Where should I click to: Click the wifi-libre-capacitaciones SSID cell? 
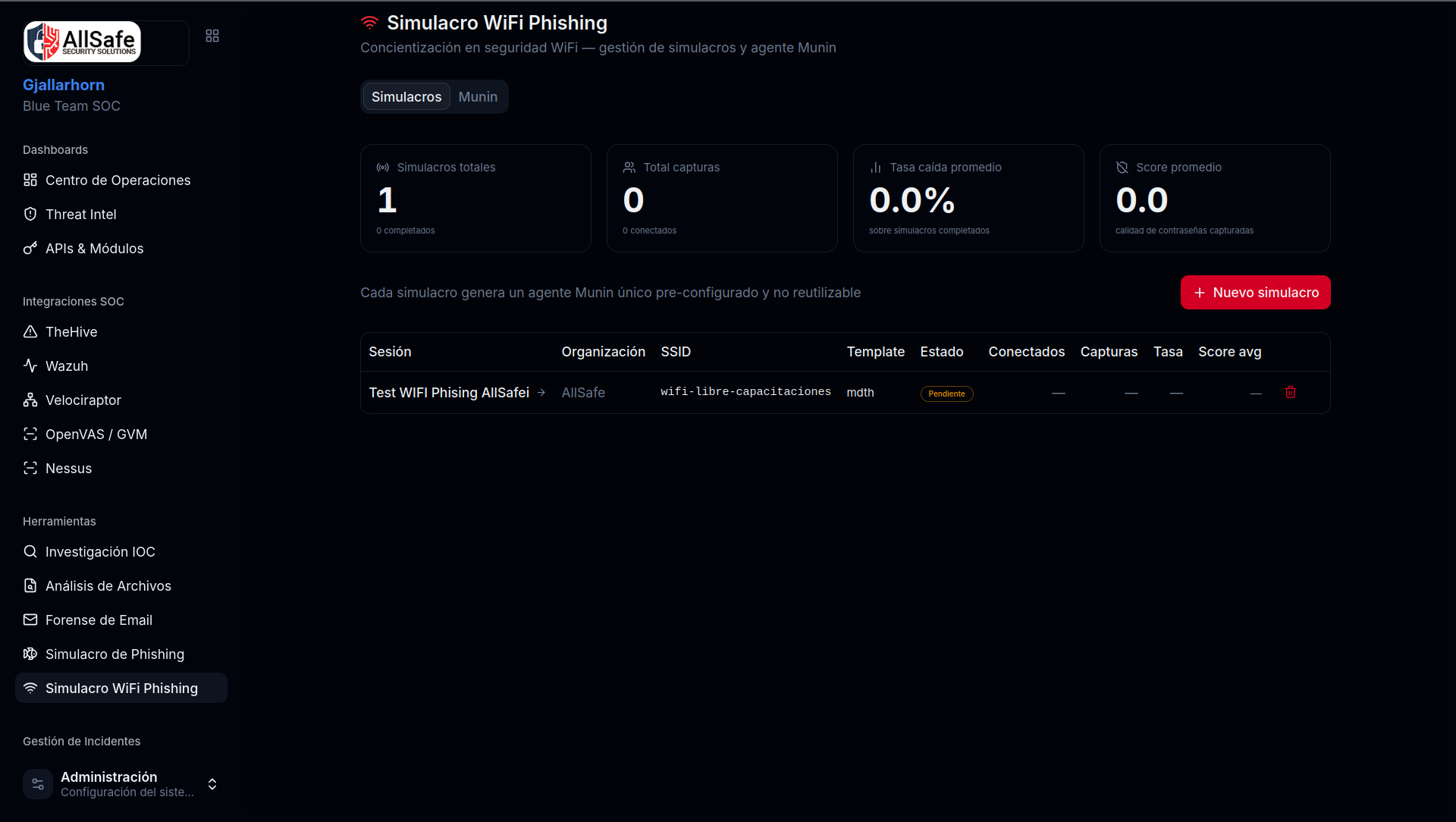[x=745, y=392]
